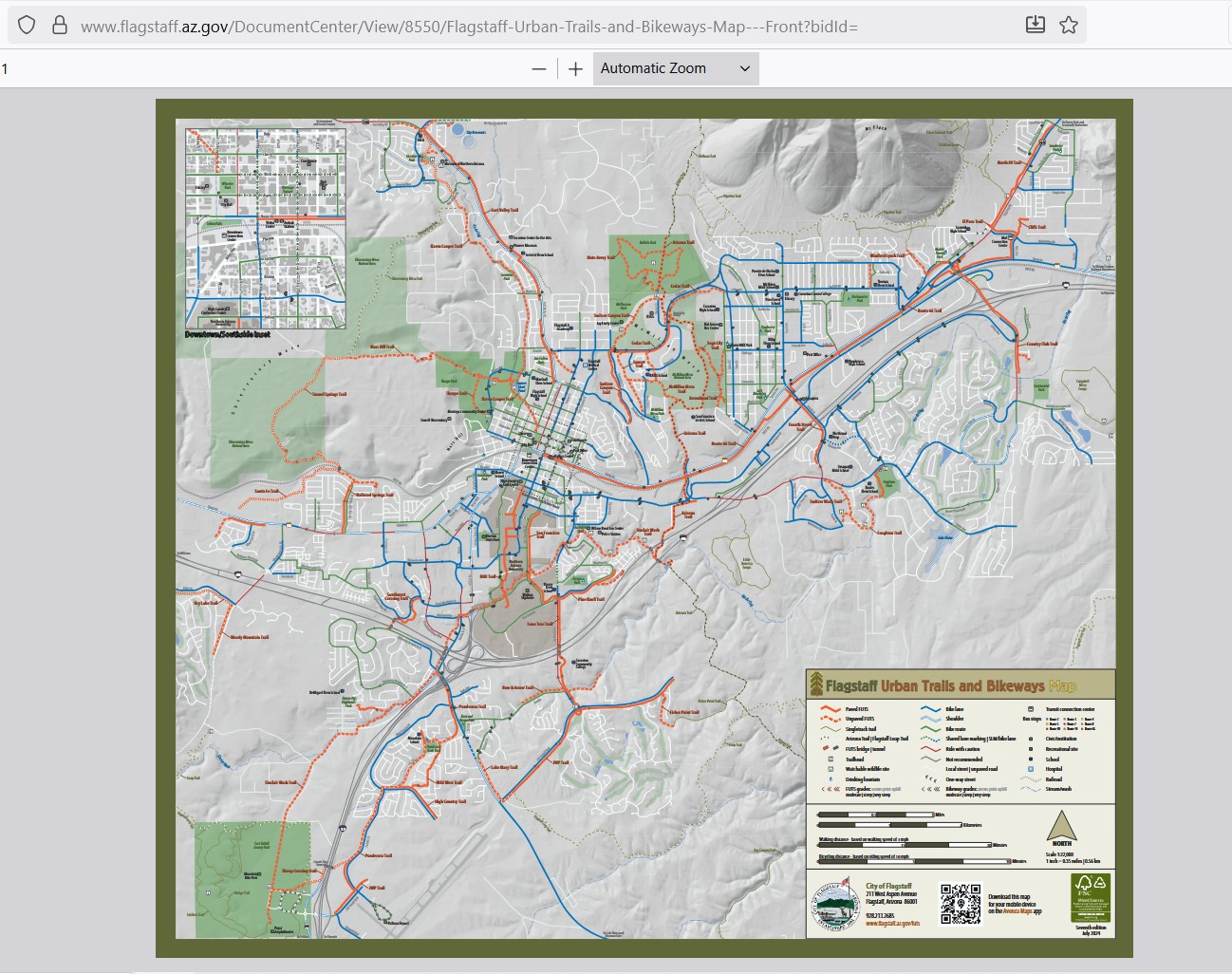Viewport: 1232px width, 975px height.
Task: Click the tracking protection shield icon
Action: pyautogui.click(x=27, y=26)
